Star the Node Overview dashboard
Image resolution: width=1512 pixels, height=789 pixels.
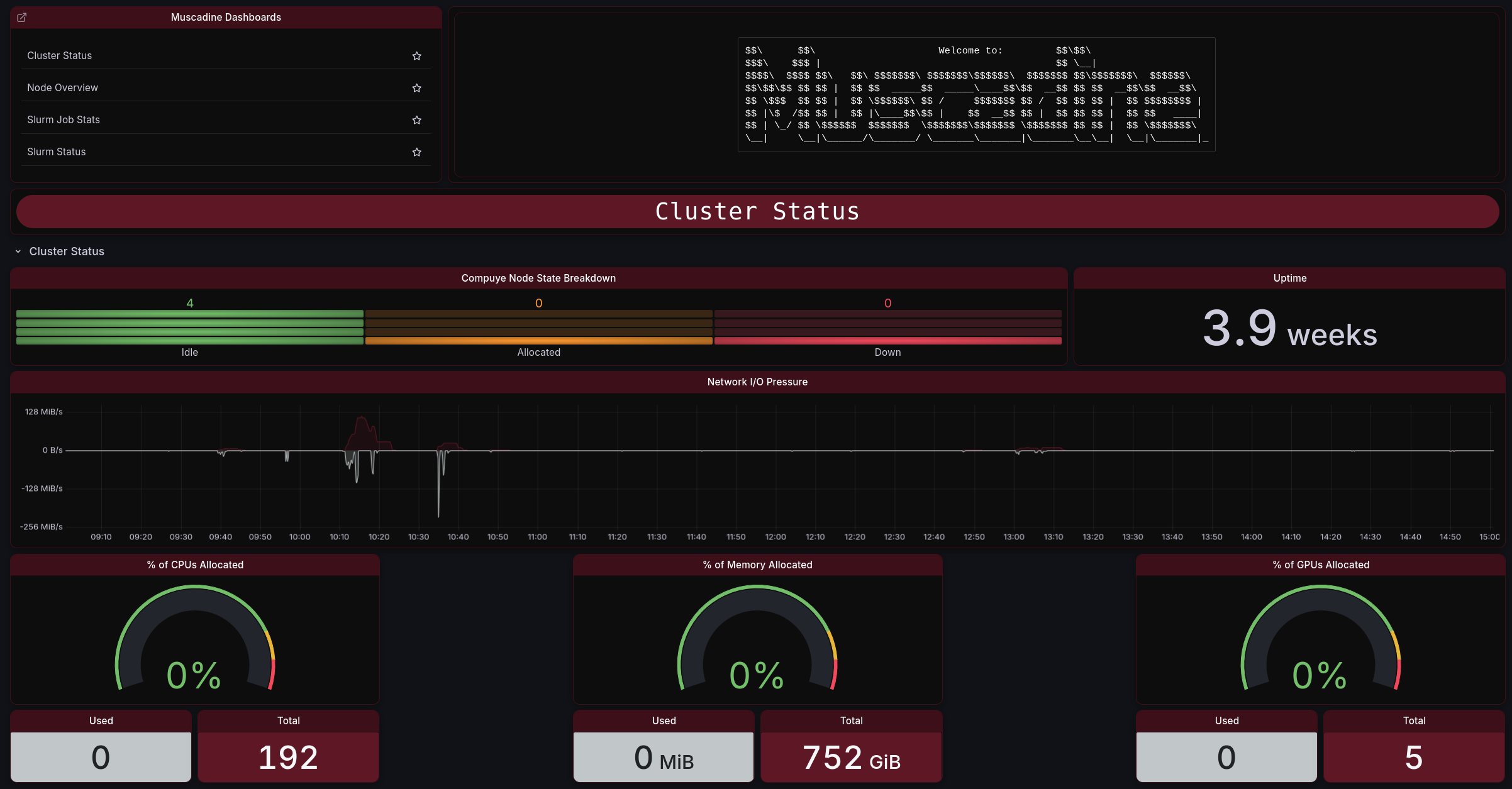(x=416, y=88)
